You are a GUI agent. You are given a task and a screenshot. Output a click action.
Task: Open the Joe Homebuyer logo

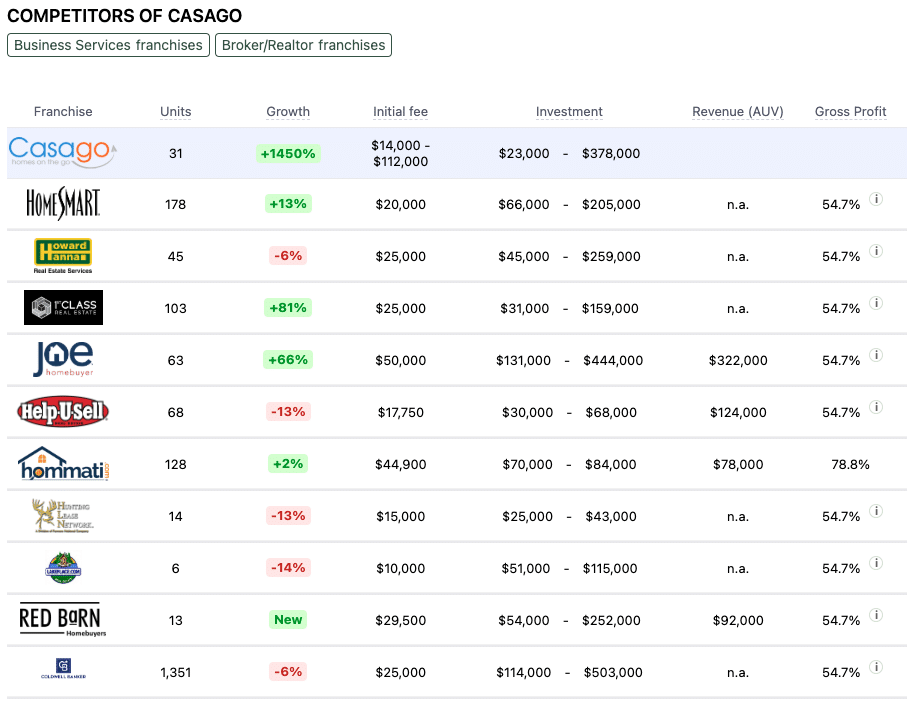click(x=63, y=359)
